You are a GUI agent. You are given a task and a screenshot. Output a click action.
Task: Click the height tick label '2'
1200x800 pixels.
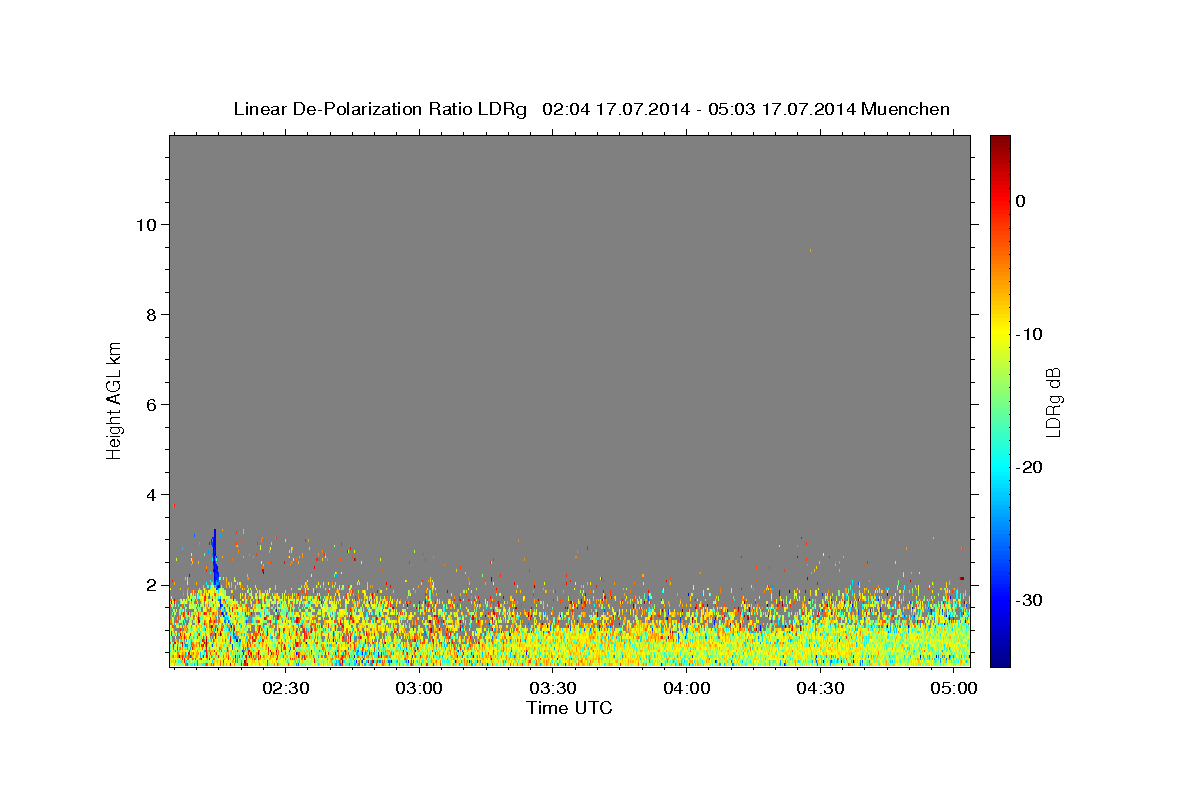pos(150,584)
